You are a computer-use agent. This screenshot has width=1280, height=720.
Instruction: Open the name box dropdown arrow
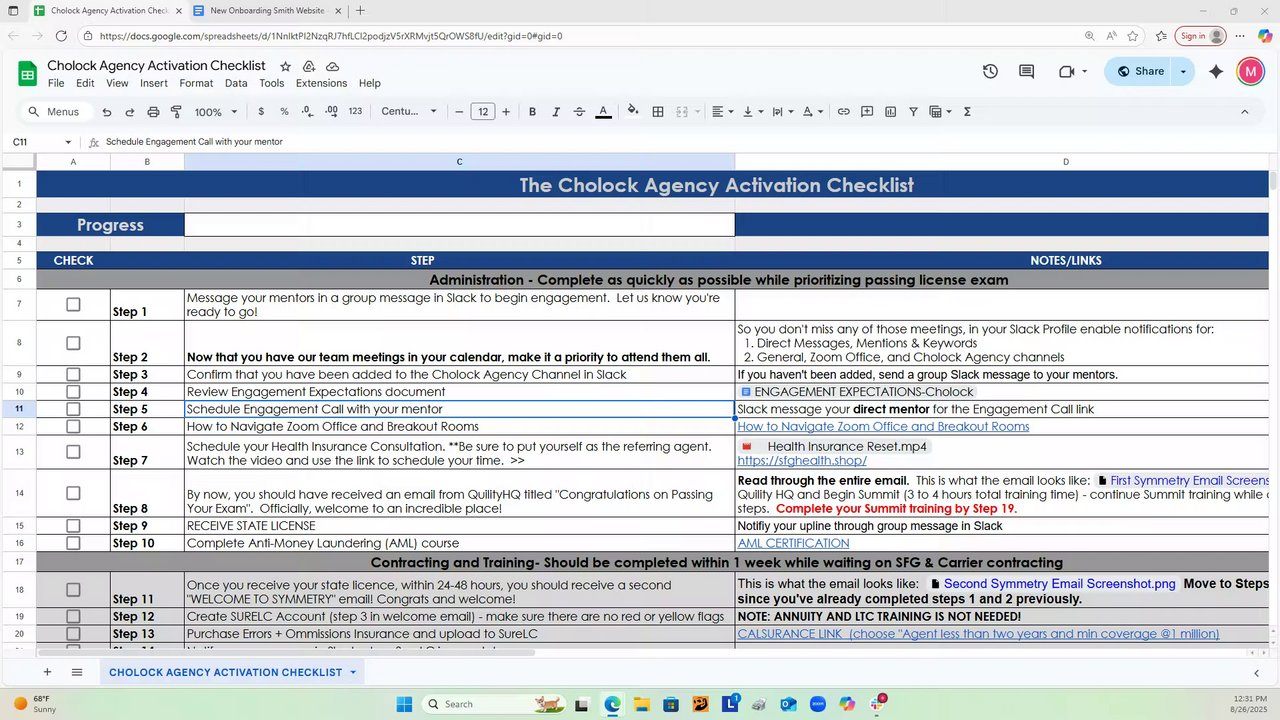click(68, 142)
